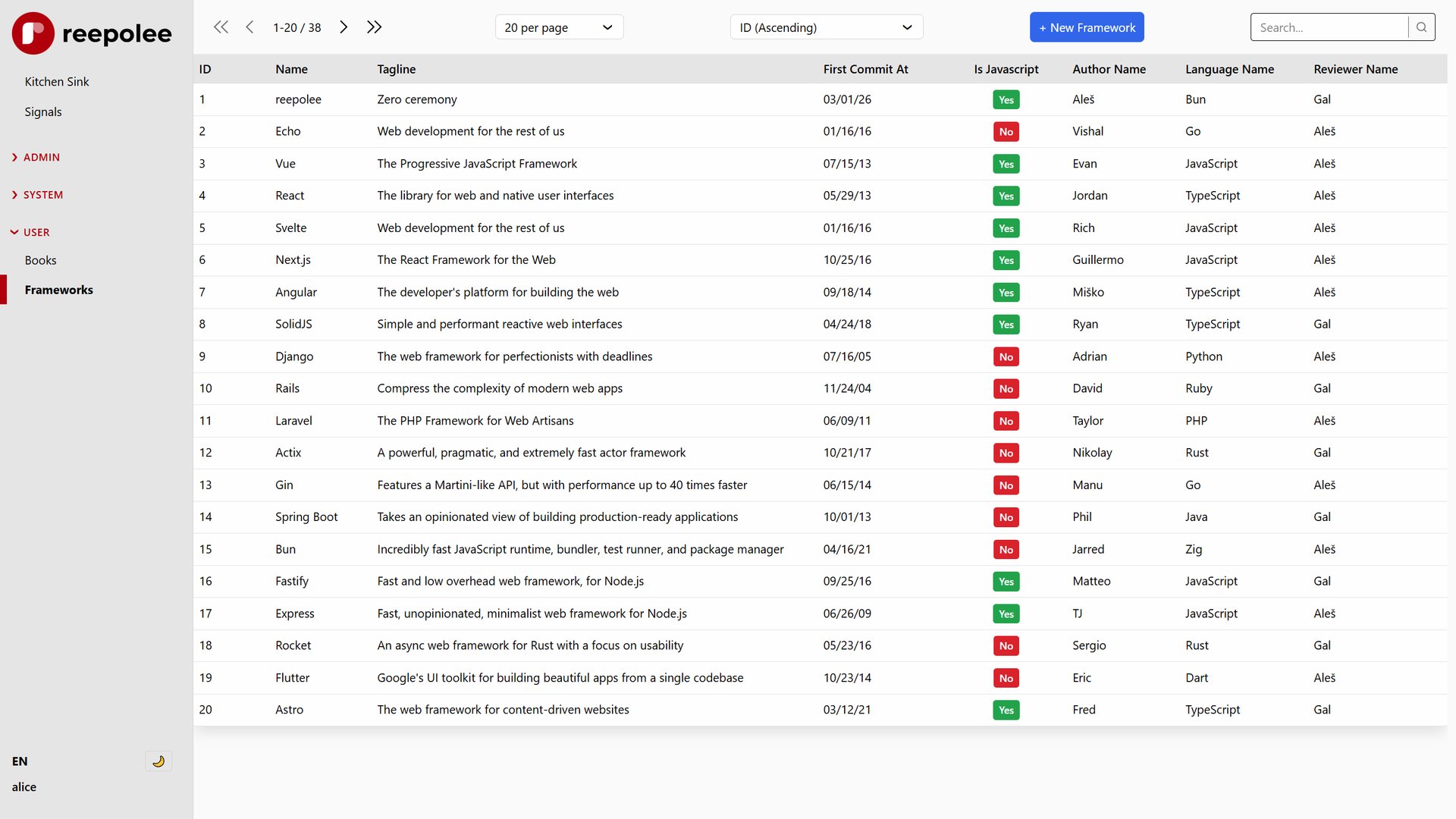The height and width of the screenshot is (819, 1456).
Task: Click the Spring Boot name cell
Action: click(x=306, y=517)
